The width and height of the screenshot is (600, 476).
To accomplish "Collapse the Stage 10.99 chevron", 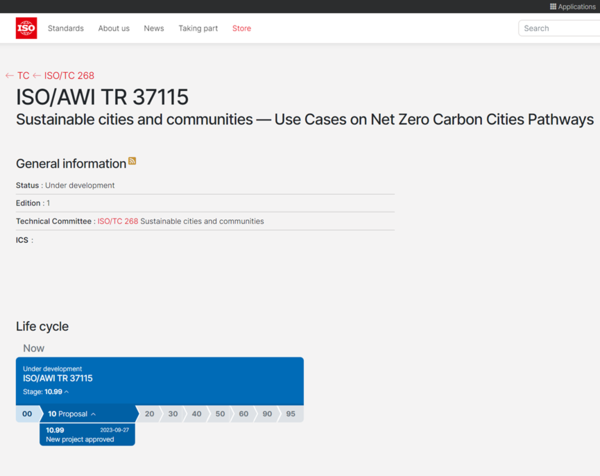I will (67, 392).
